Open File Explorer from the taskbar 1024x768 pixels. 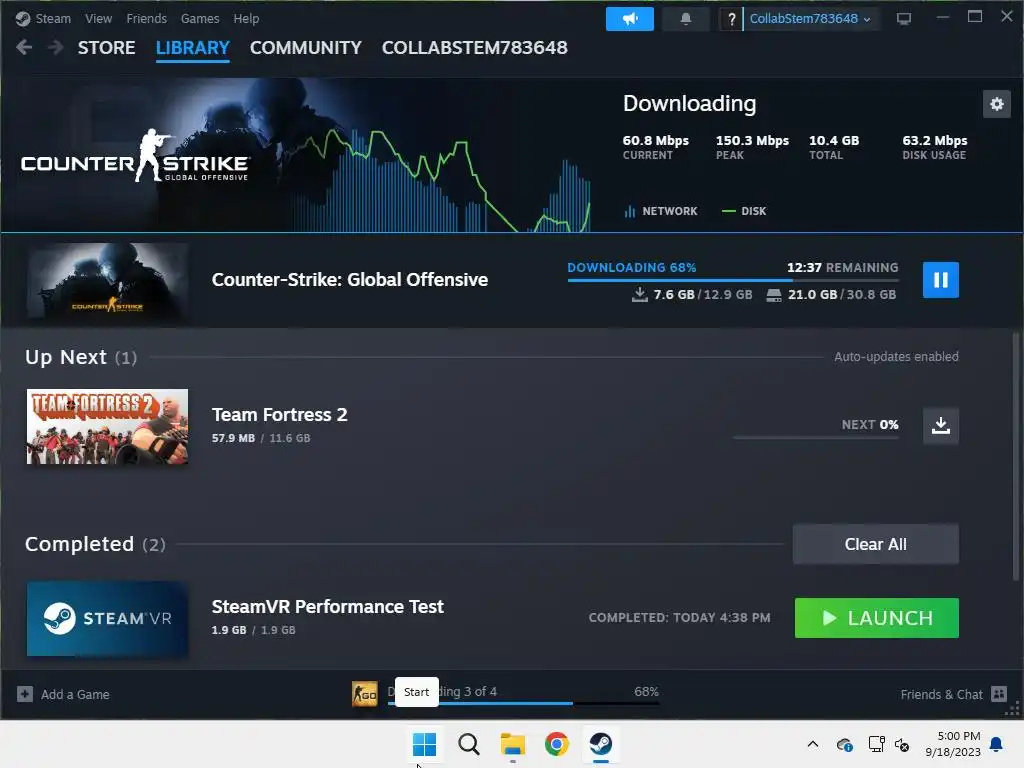click(513, 744)
